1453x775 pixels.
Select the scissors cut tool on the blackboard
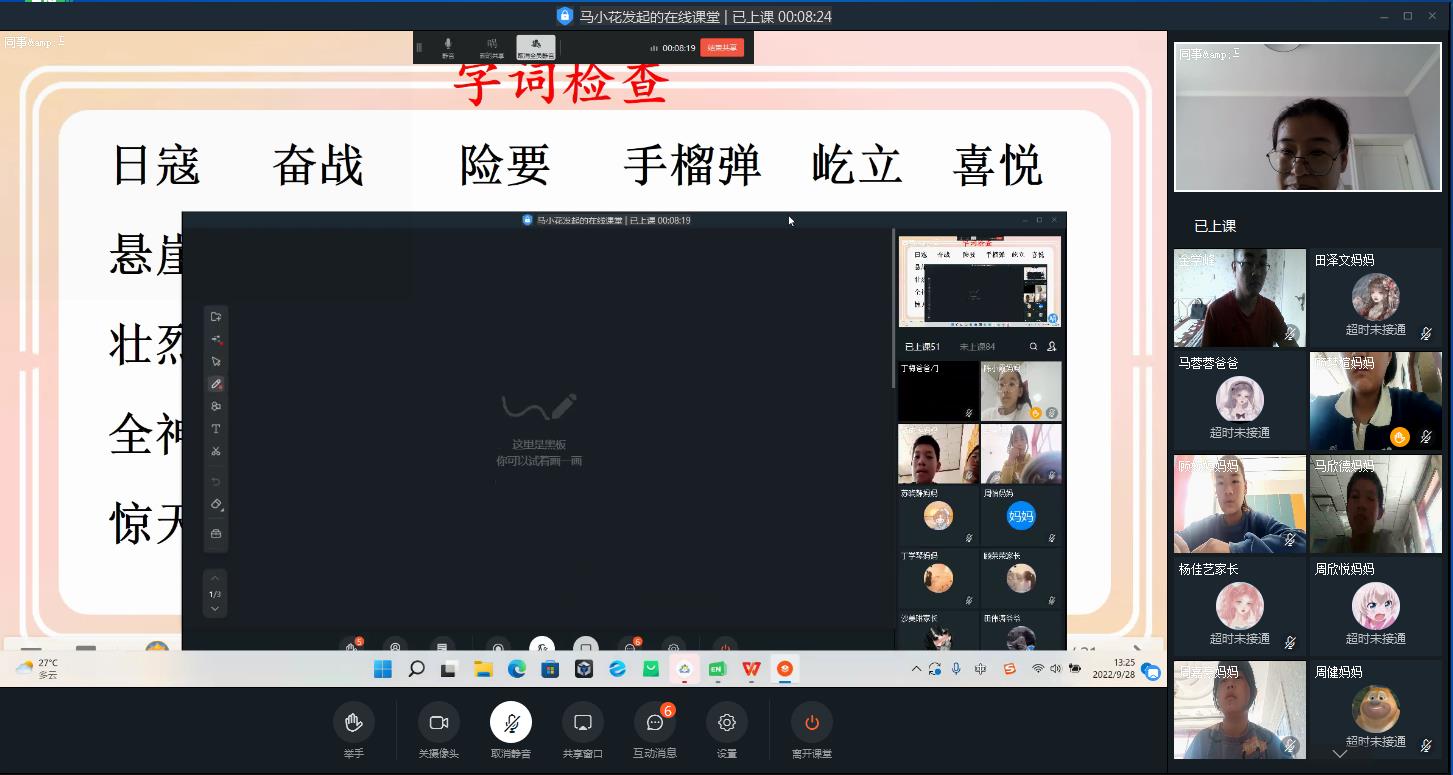click(x=216, y=451)
